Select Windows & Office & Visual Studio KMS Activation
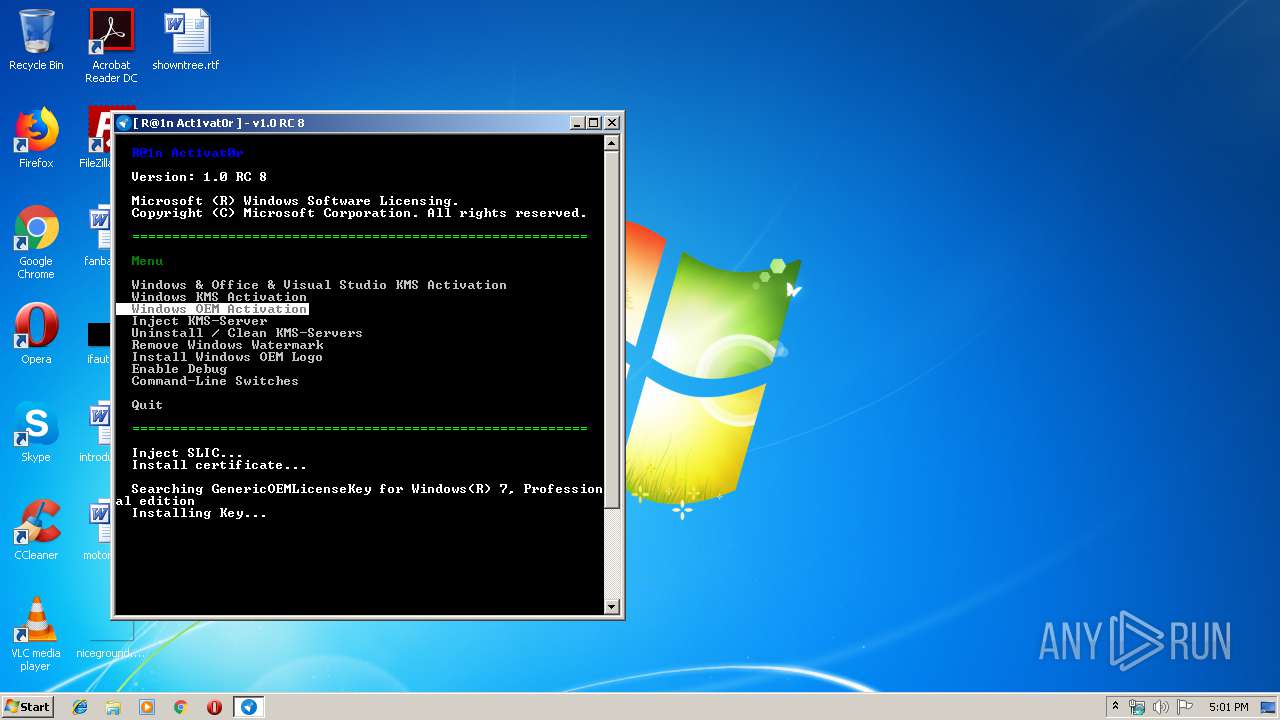This screenshot has height=720, width=1280. click(319, 285)
